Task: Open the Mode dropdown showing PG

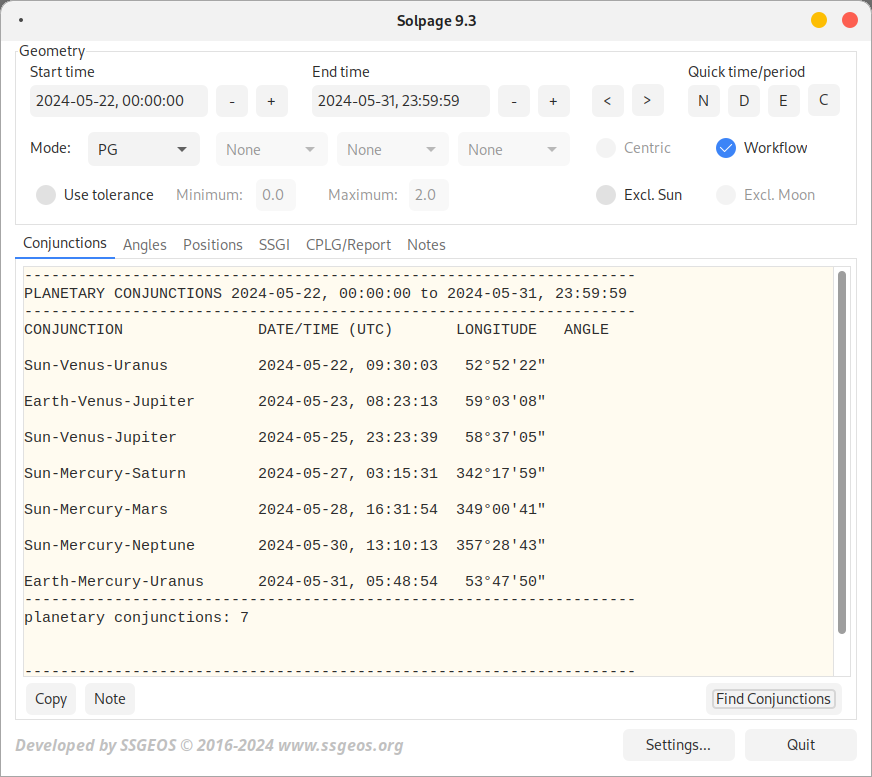Action: [143, 149]
